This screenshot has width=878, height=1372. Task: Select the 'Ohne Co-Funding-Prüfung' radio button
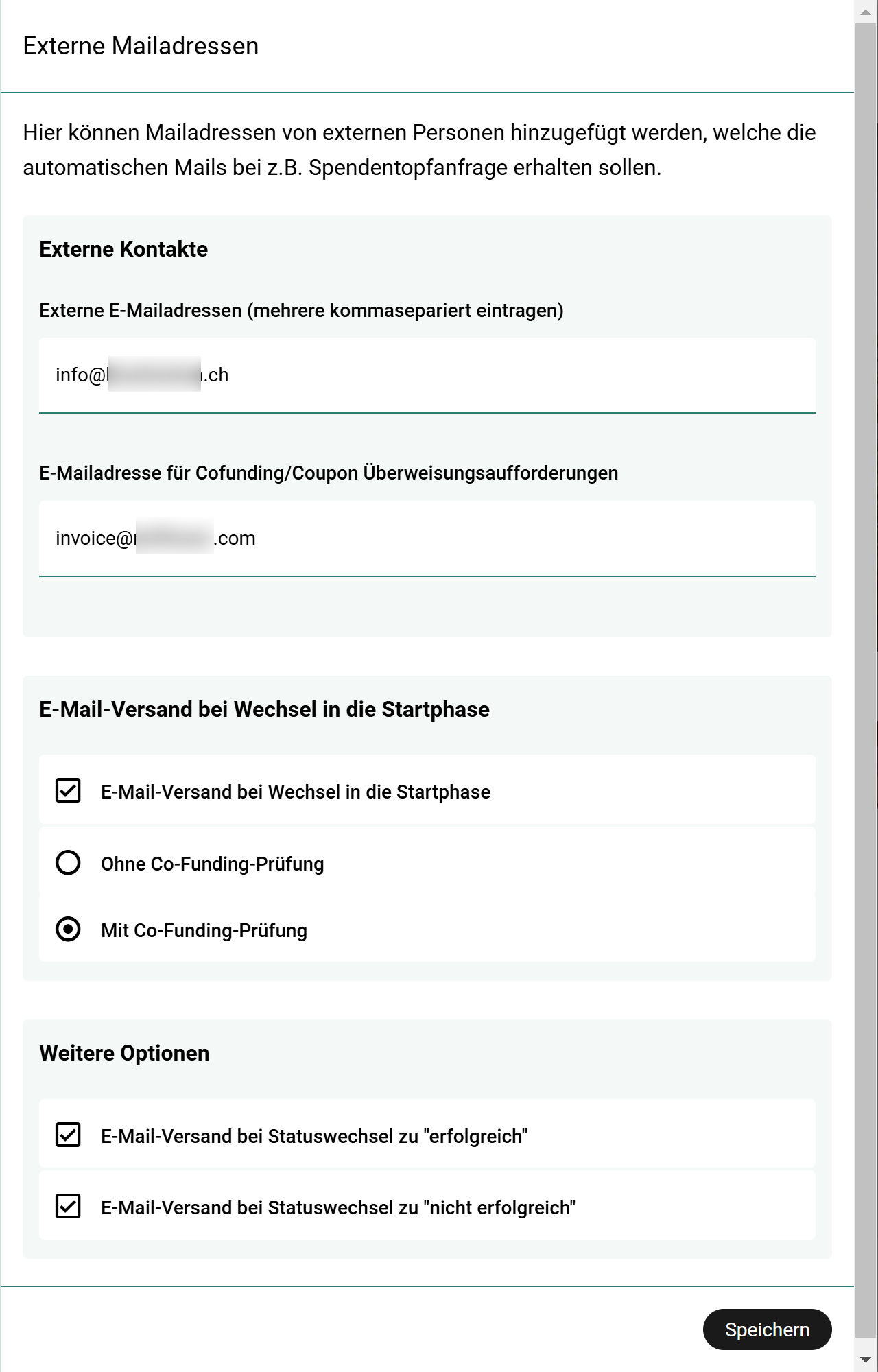pos(68,863)
